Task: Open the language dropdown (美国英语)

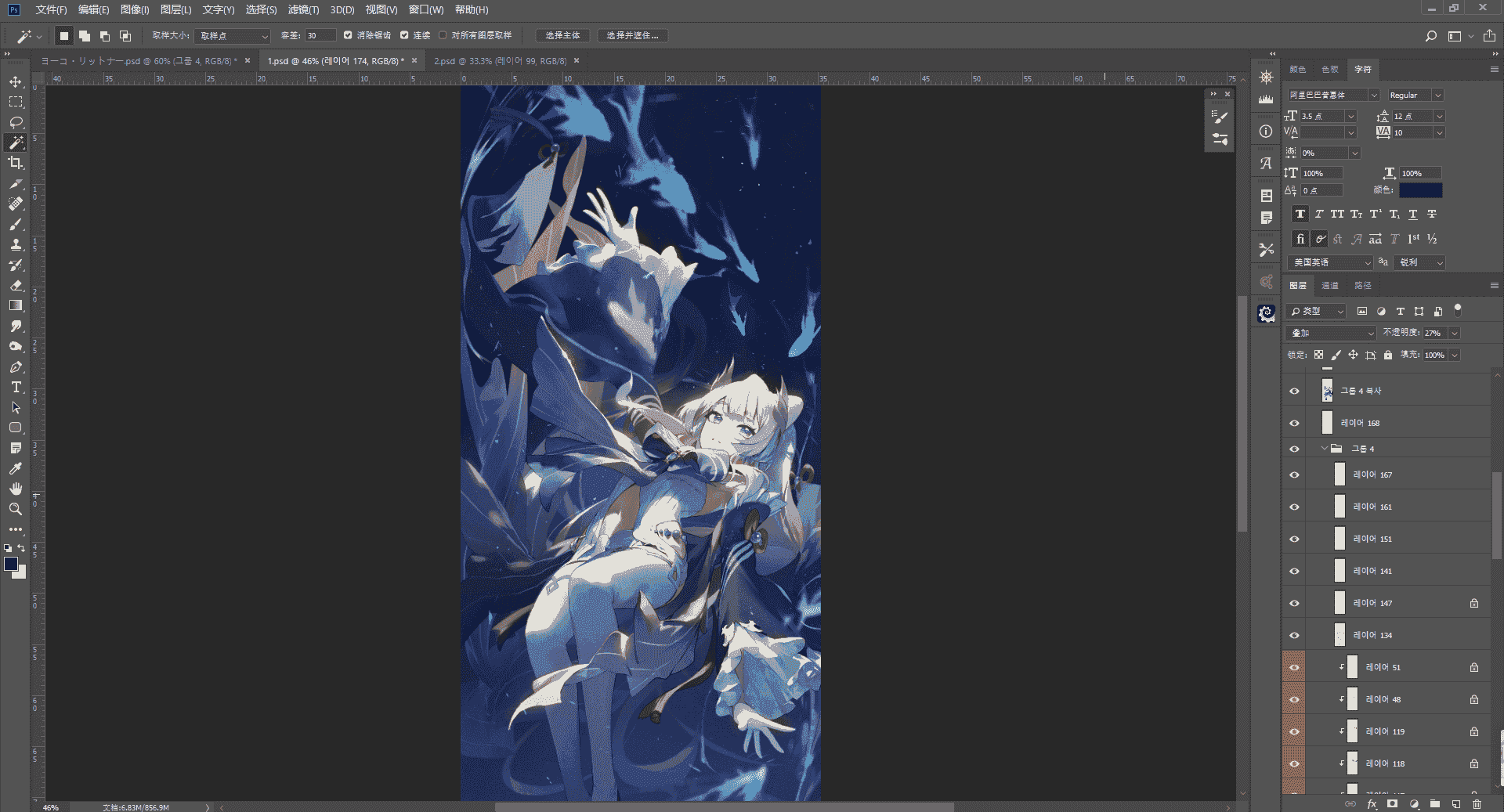Action: tap(1330, 262)
